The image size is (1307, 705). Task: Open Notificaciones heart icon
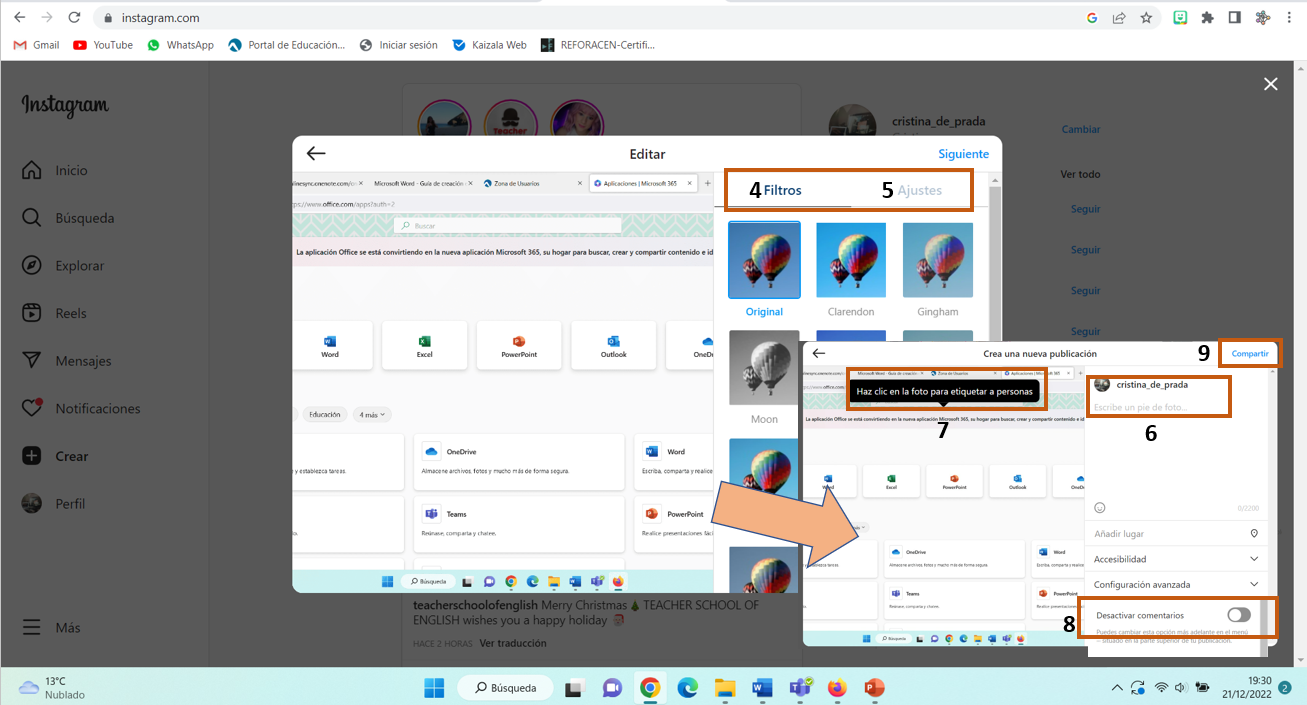coord(32,408)
